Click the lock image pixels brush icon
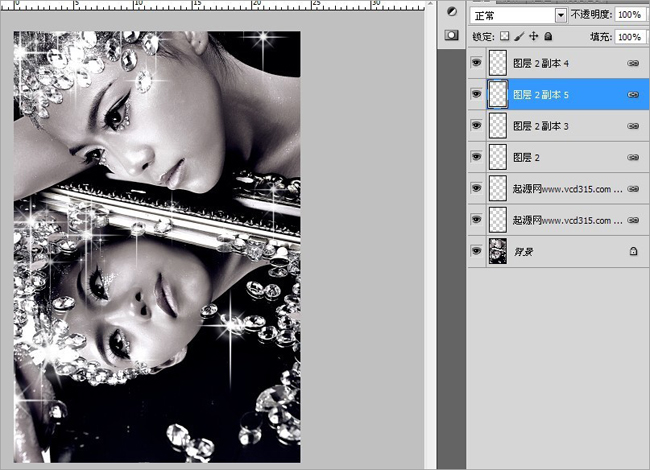Viewport: 650px width, 470px height. pos(519,37)
